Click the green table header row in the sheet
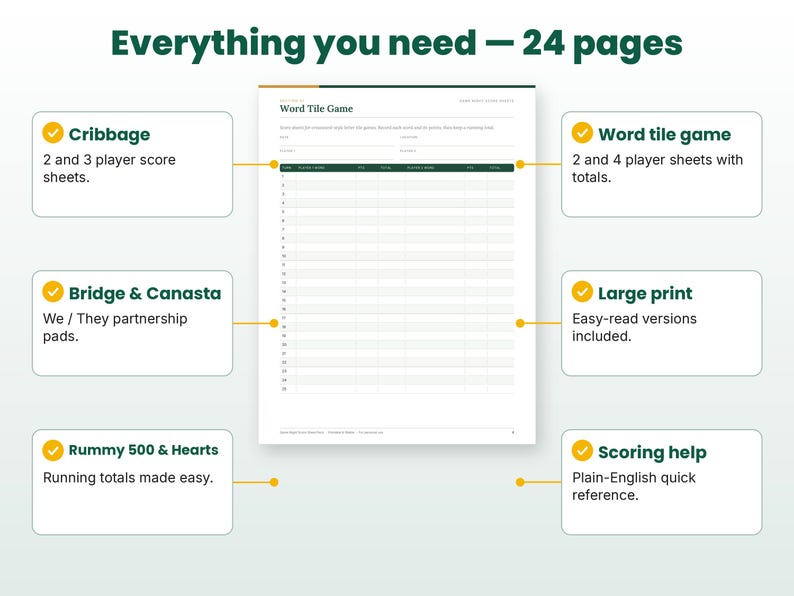The width and height of the screenshot is (794, 596). 397,168
